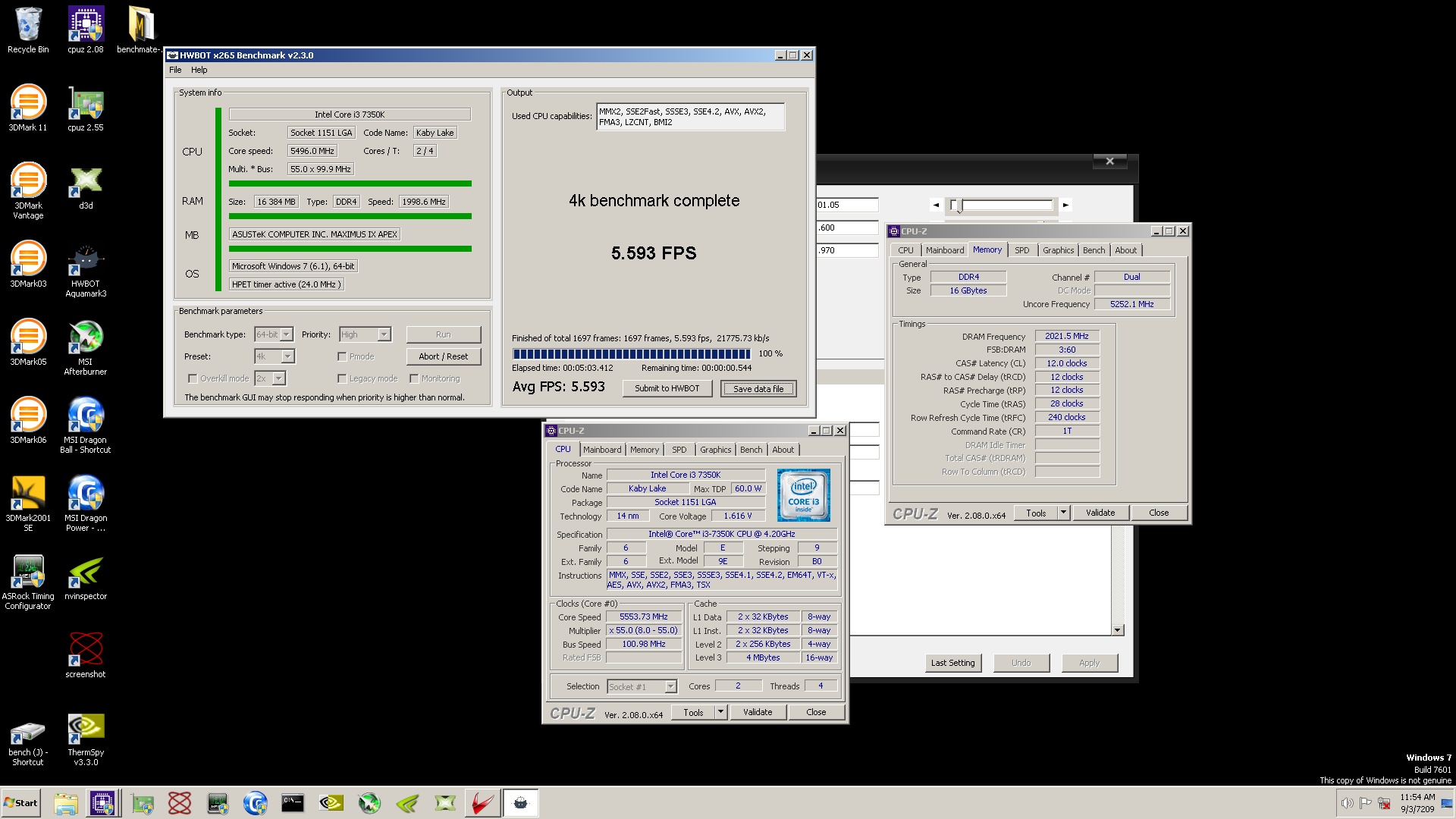This screenshot has height=819, width=1456.
Task: Open the screenshot desktop shortcut
Action: 86,656
